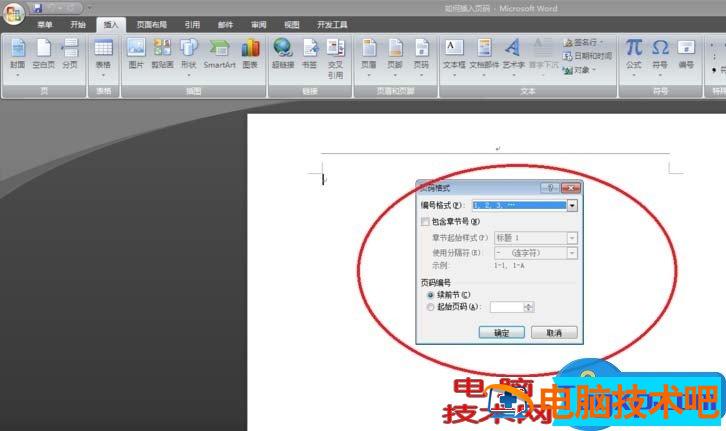Insert date and time (日期和时间)
Screen dimensions: 726x431
click(587, 56)
